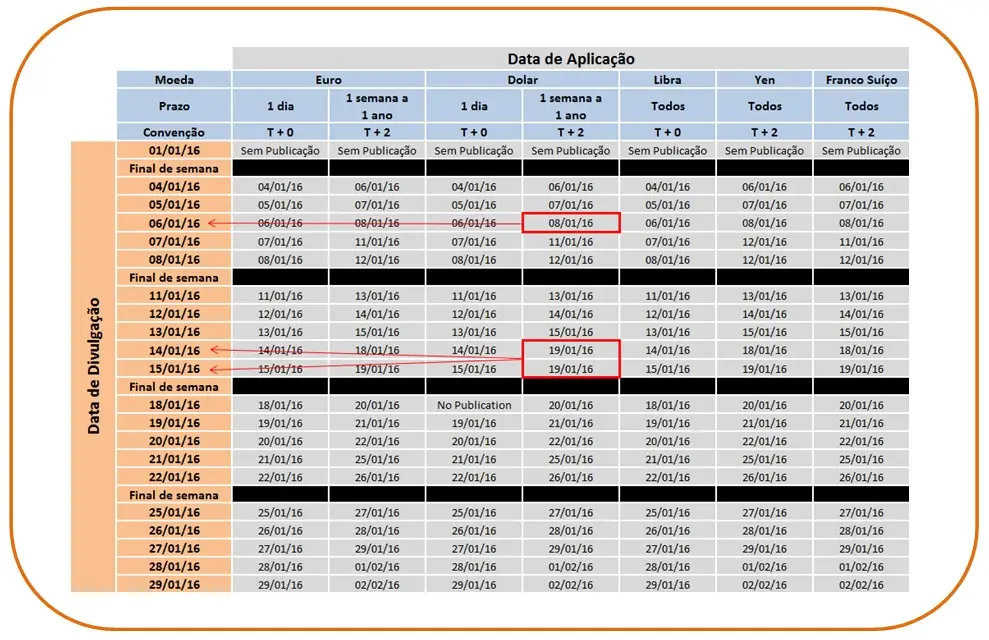Select the 14/01/16 orange row label
Screen dimensions: 989x640
click(x=174, y=350)
